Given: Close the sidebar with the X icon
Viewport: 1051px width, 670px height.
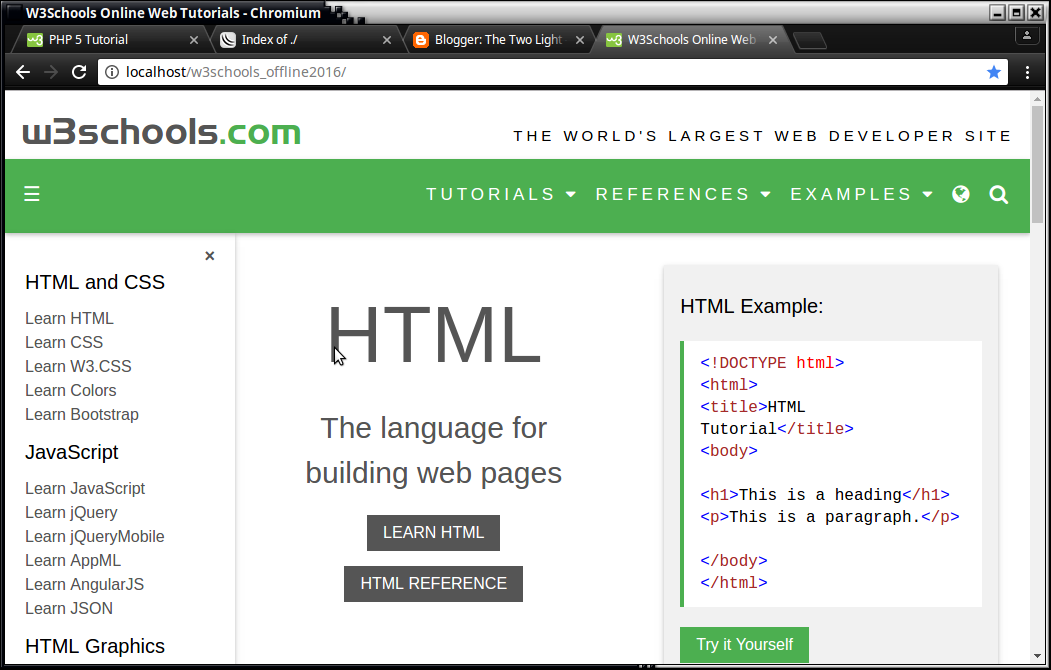Looking at the screenshot, I should pos(210,256).
